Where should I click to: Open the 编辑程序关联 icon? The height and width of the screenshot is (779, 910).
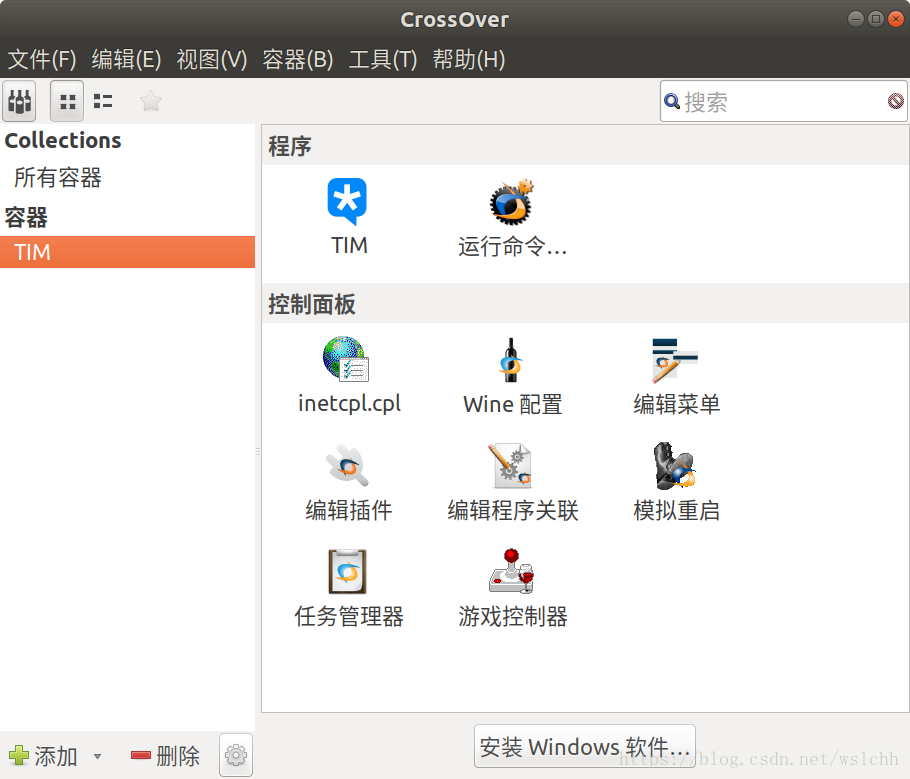(510, 466)
